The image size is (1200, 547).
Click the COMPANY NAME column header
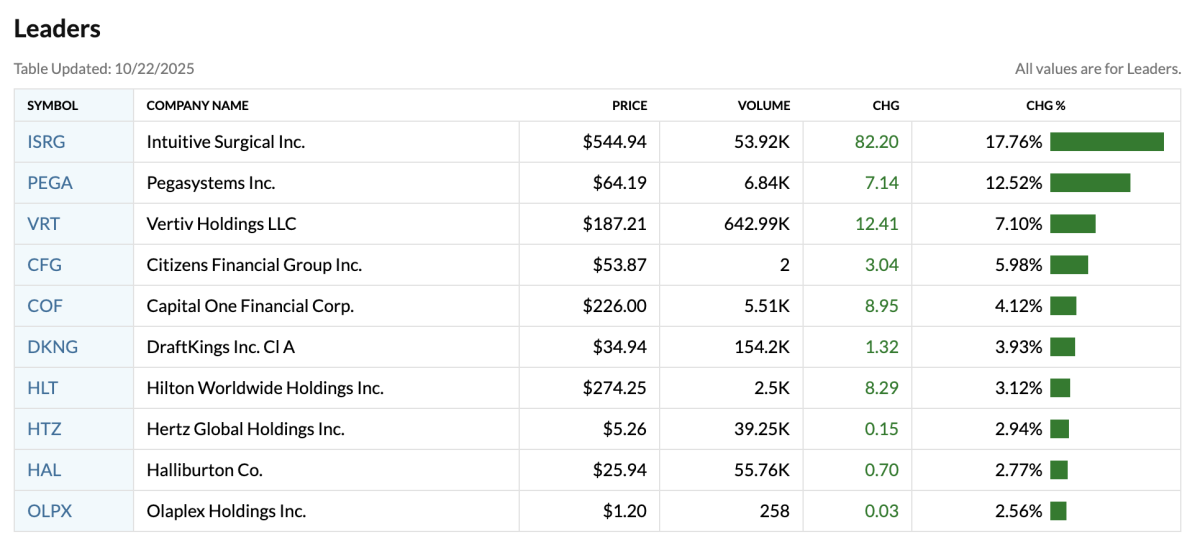(x=197, y=105)
